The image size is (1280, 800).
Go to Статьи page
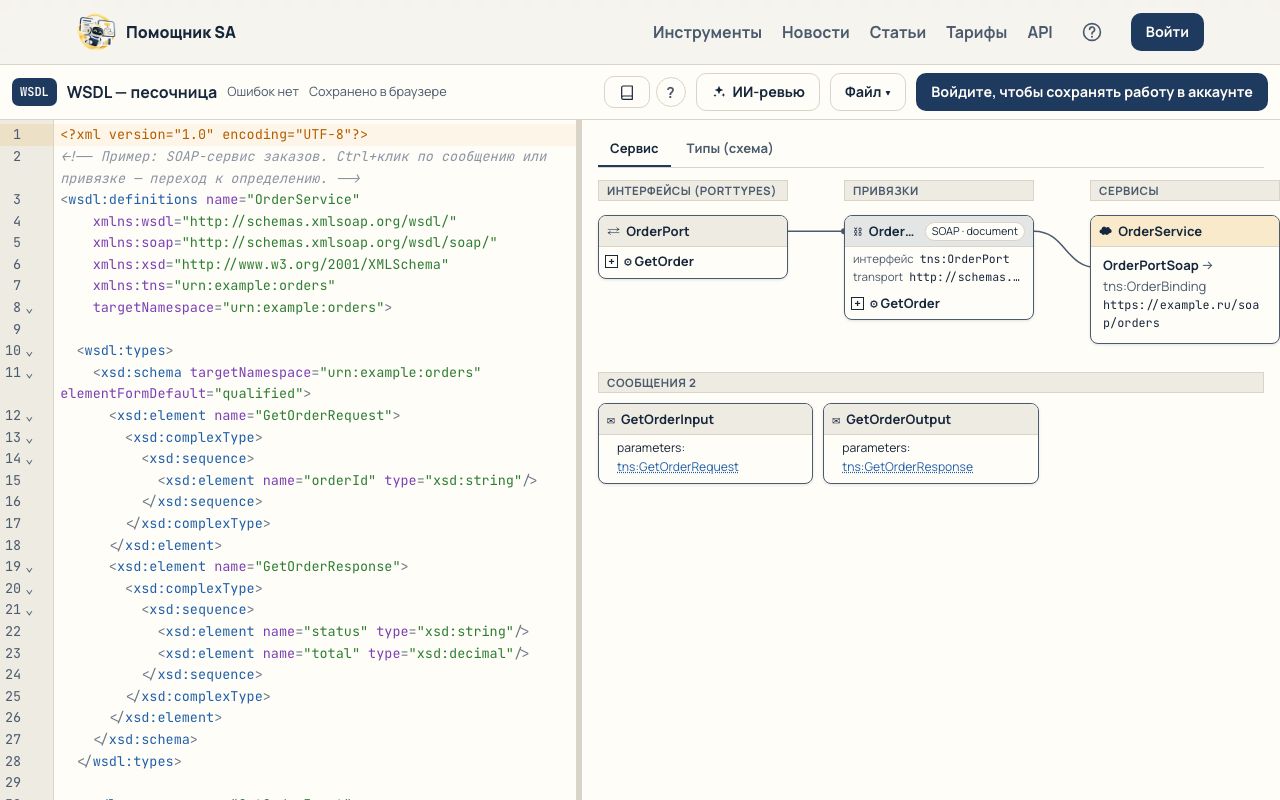click(x=897, y=32)
